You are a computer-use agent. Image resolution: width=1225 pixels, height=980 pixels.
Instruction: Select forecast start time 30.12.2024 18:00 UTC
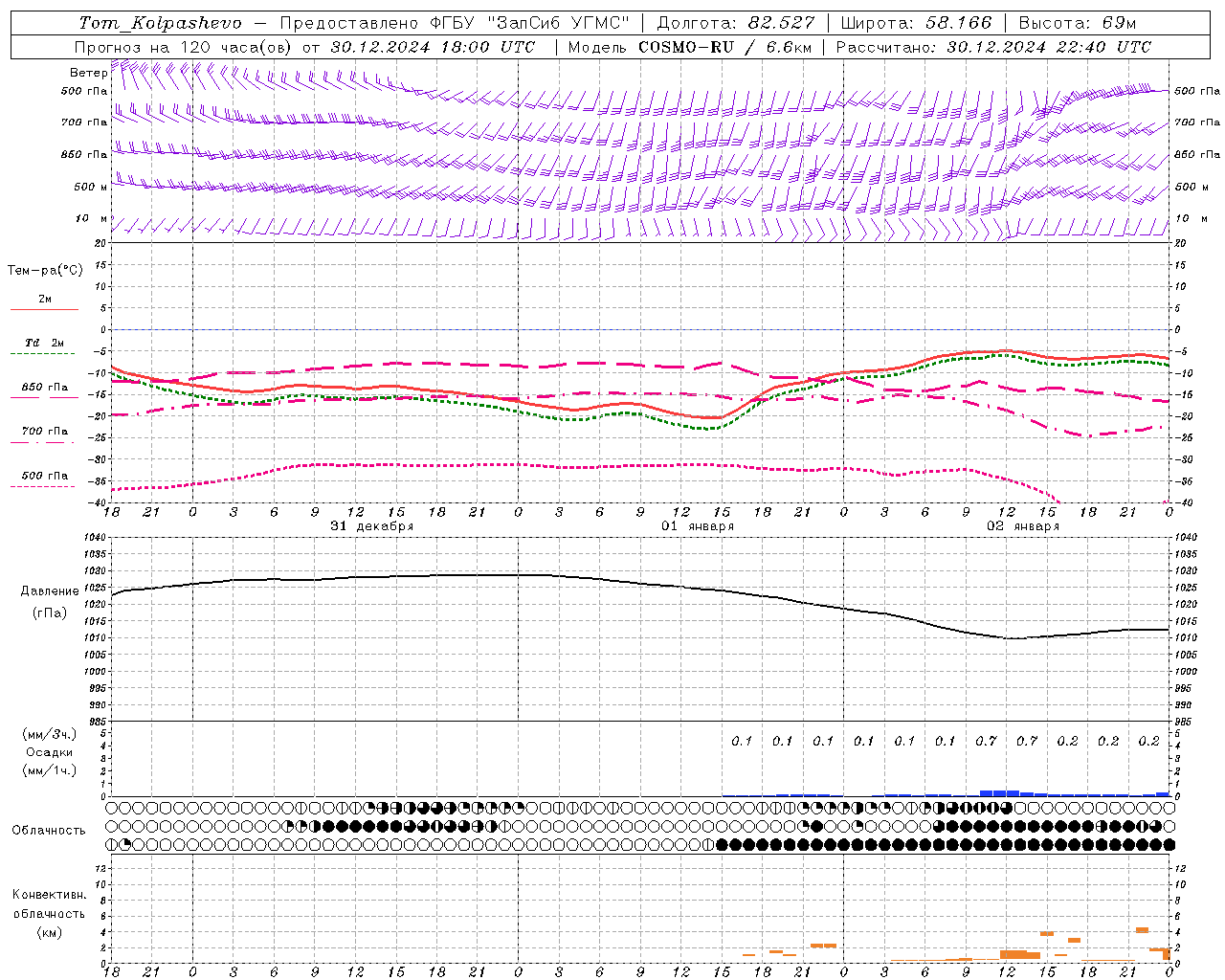pyautogui.click(x=434, y=47)
